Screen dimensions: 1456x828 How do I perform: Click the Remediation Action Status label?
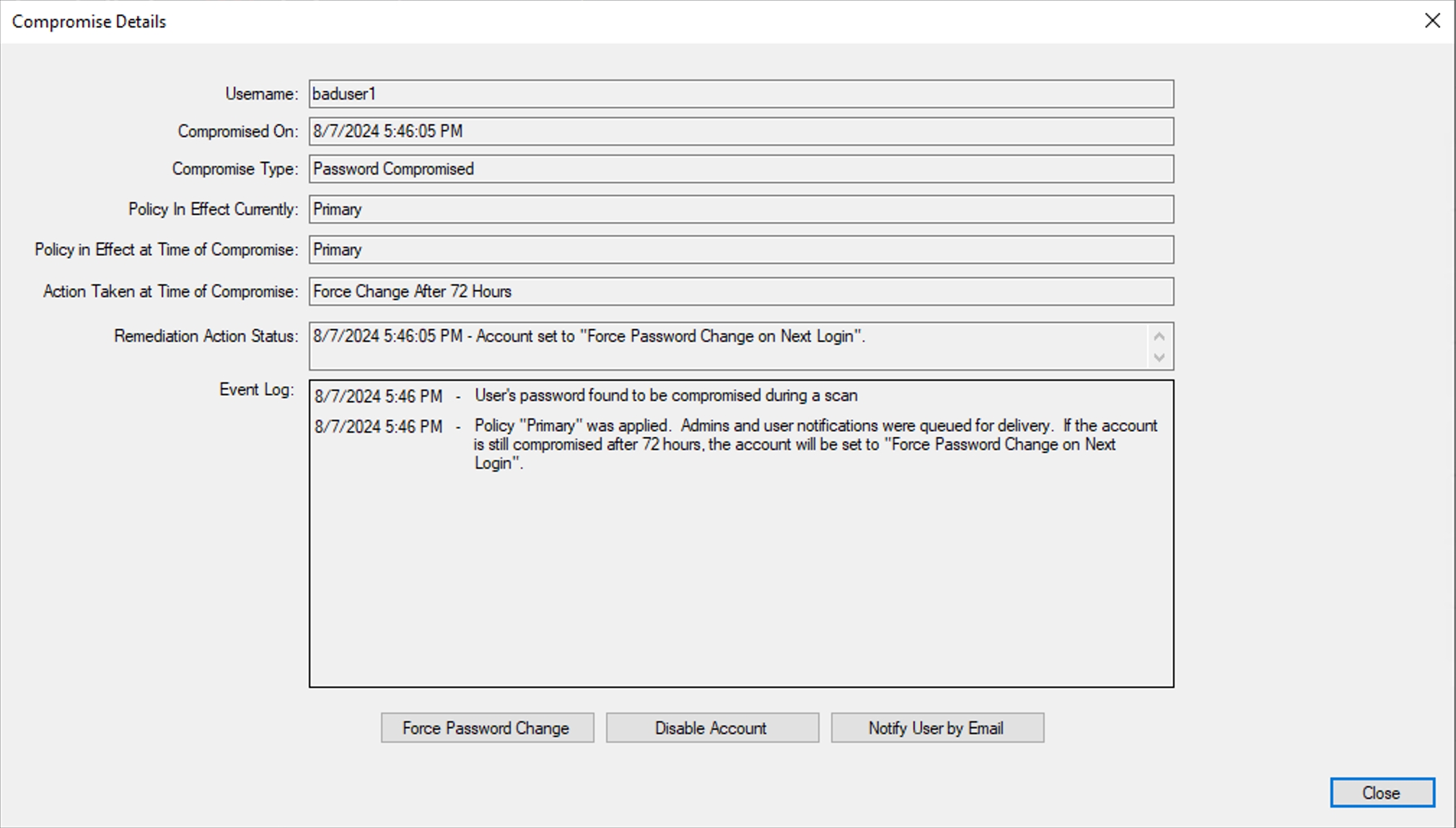click(206, 336)
